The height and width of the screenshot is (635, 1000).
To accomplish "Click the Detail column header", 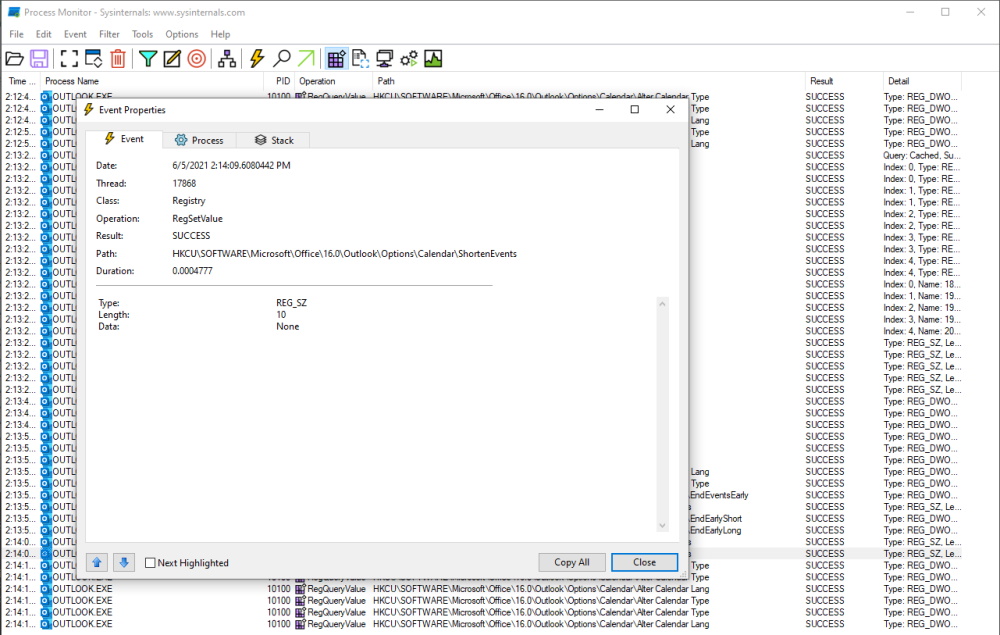I will [x=922, y=81].
